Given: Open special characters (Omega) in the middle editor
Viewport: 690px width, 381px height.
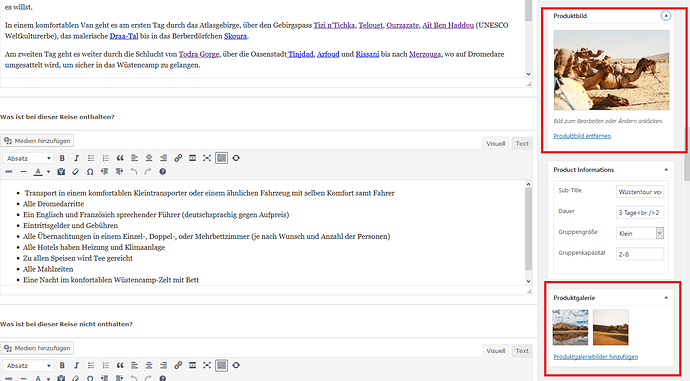Looking at the screenshot, I should (x=90, y=172).
